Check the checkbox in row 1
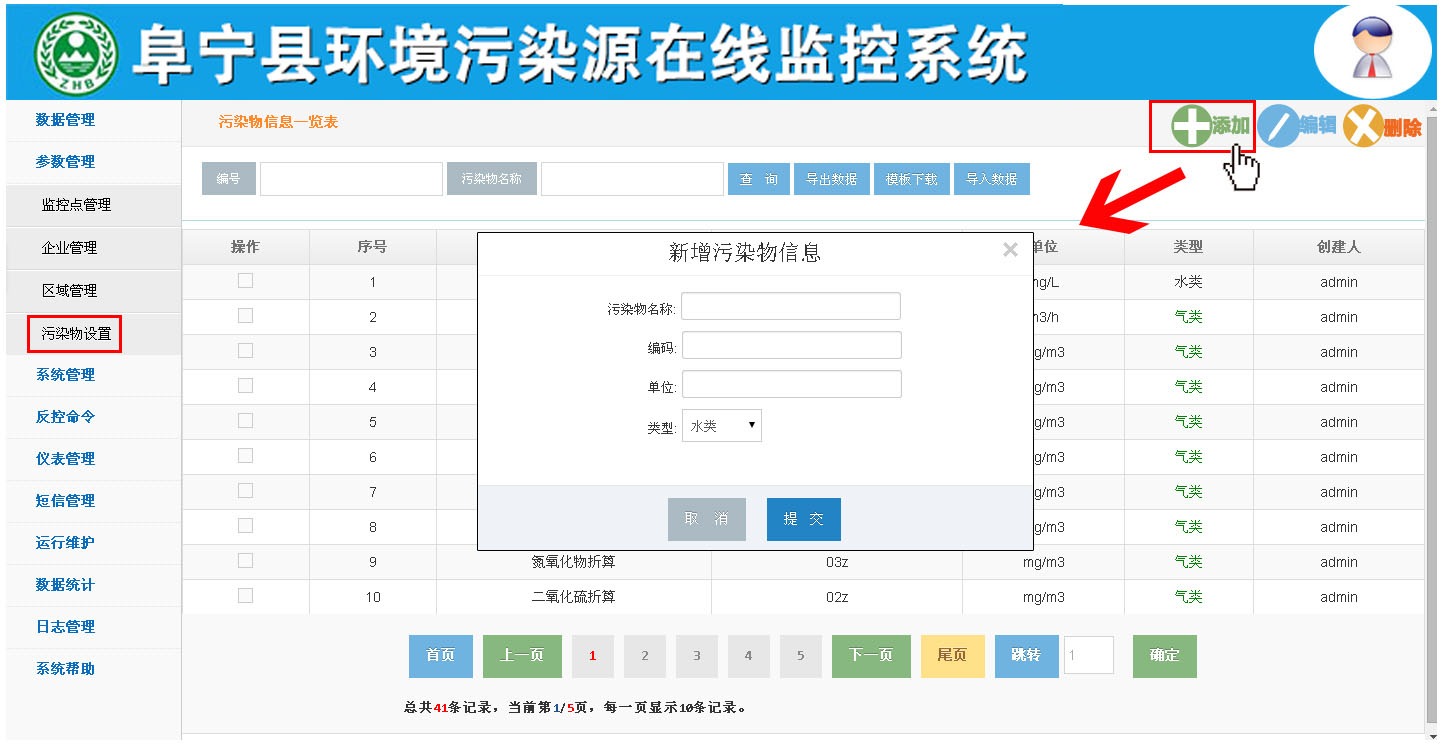 245,281
